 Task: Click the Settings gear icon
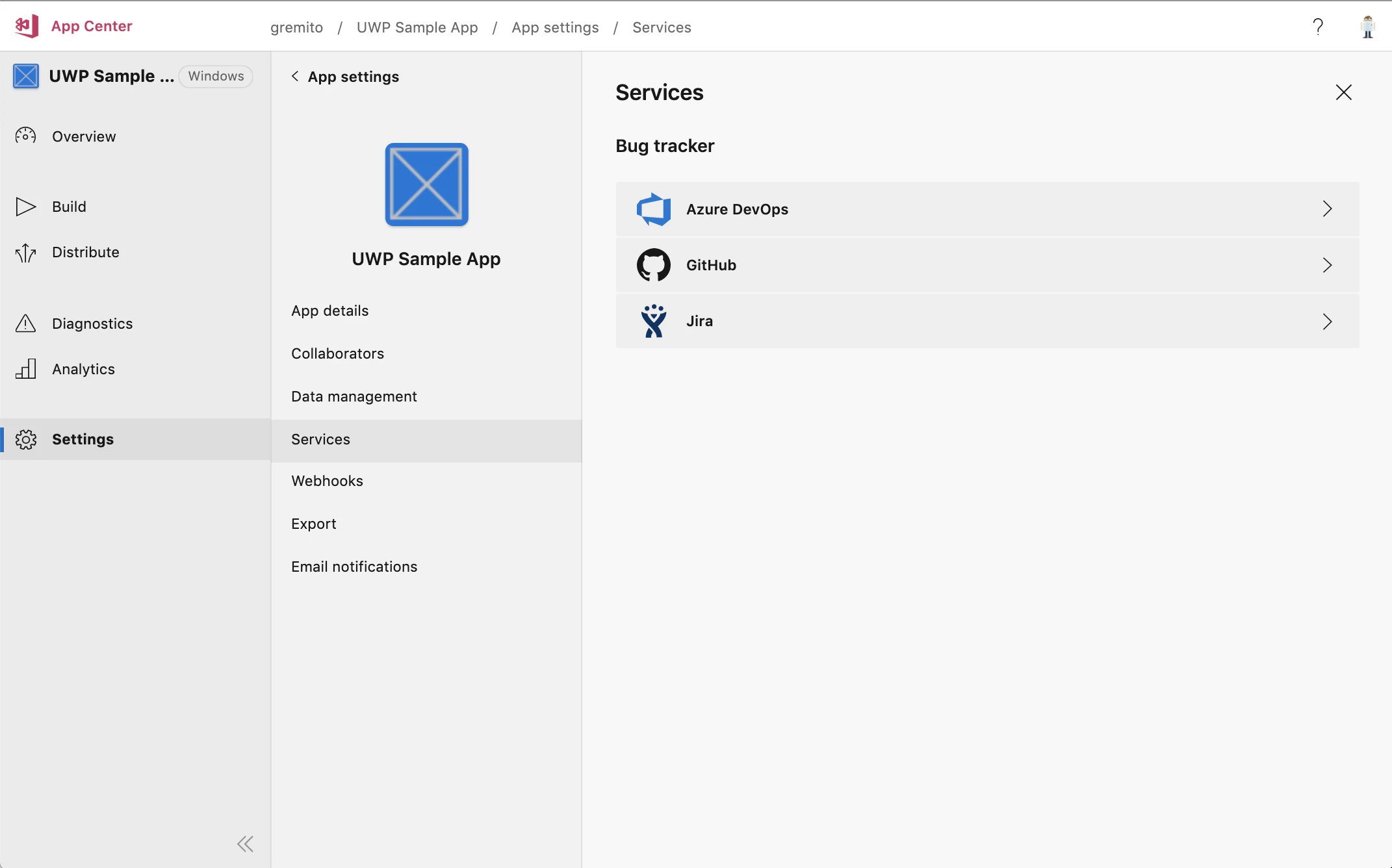25,439
